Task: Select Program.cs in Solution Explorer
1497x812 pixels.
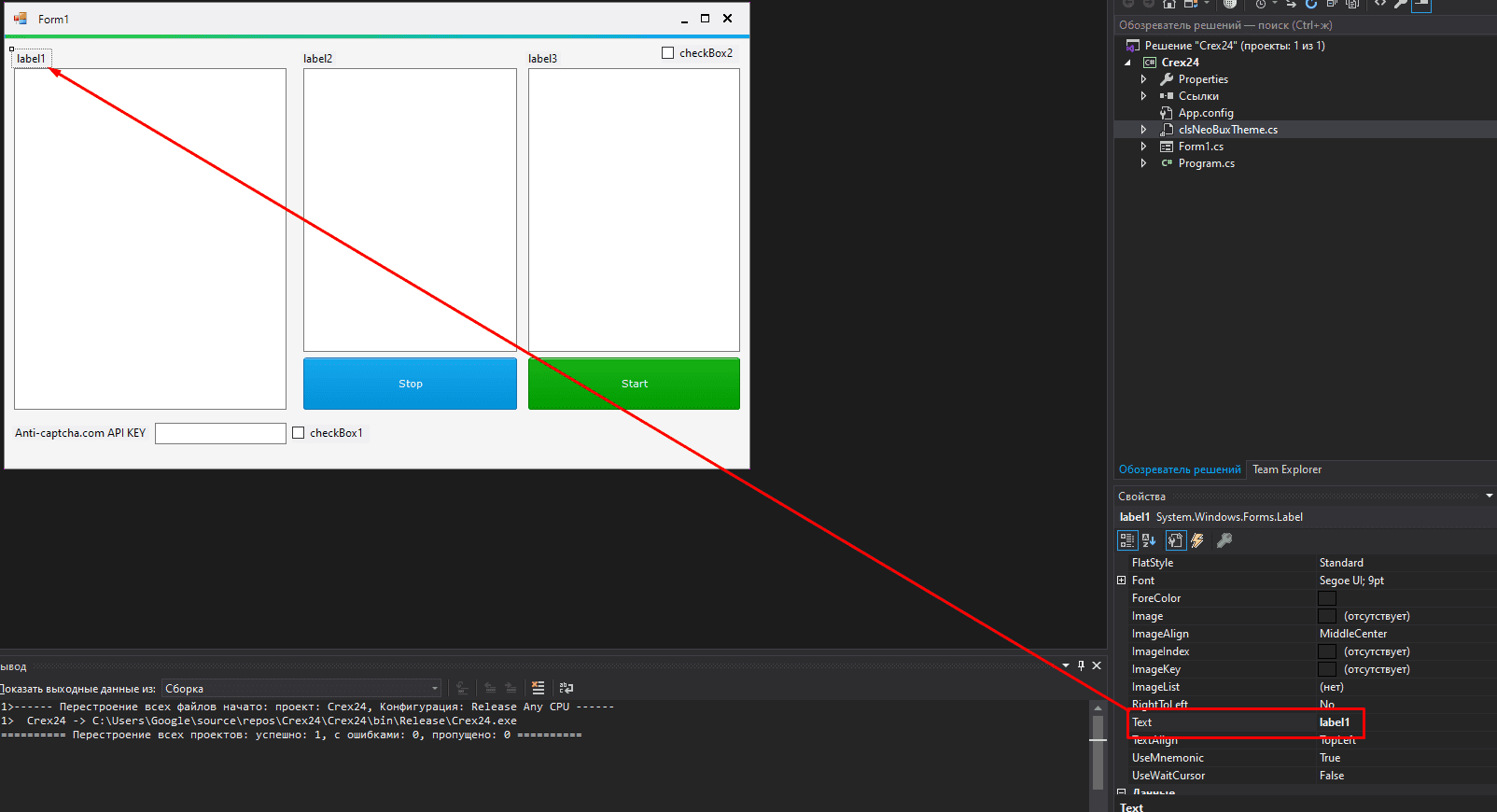Action: [x=1207, y=163]
